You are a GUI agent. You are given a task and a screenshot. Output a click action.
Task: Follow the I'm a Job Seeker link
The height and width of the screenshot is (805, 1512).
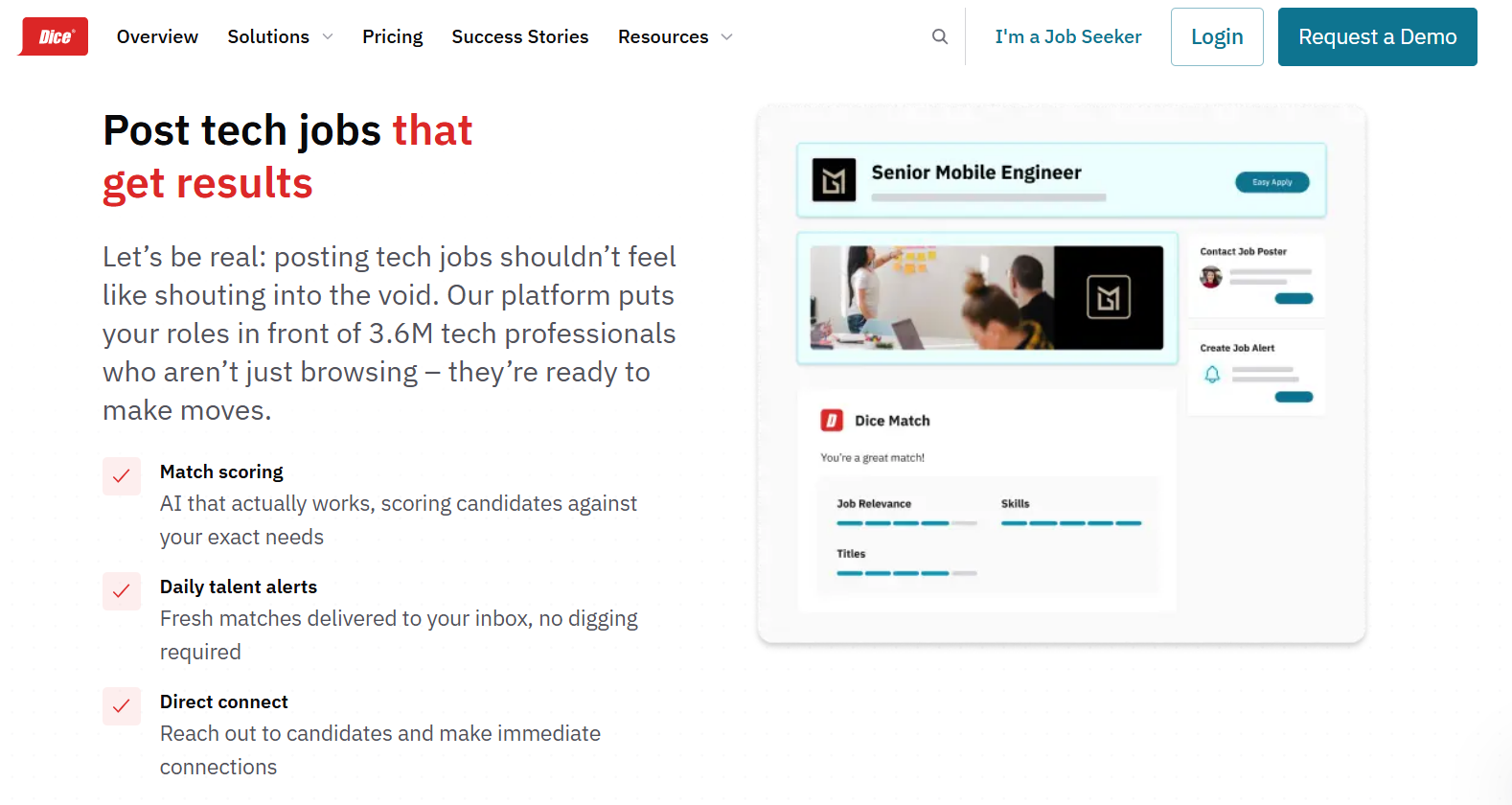tap(1068, 36)
